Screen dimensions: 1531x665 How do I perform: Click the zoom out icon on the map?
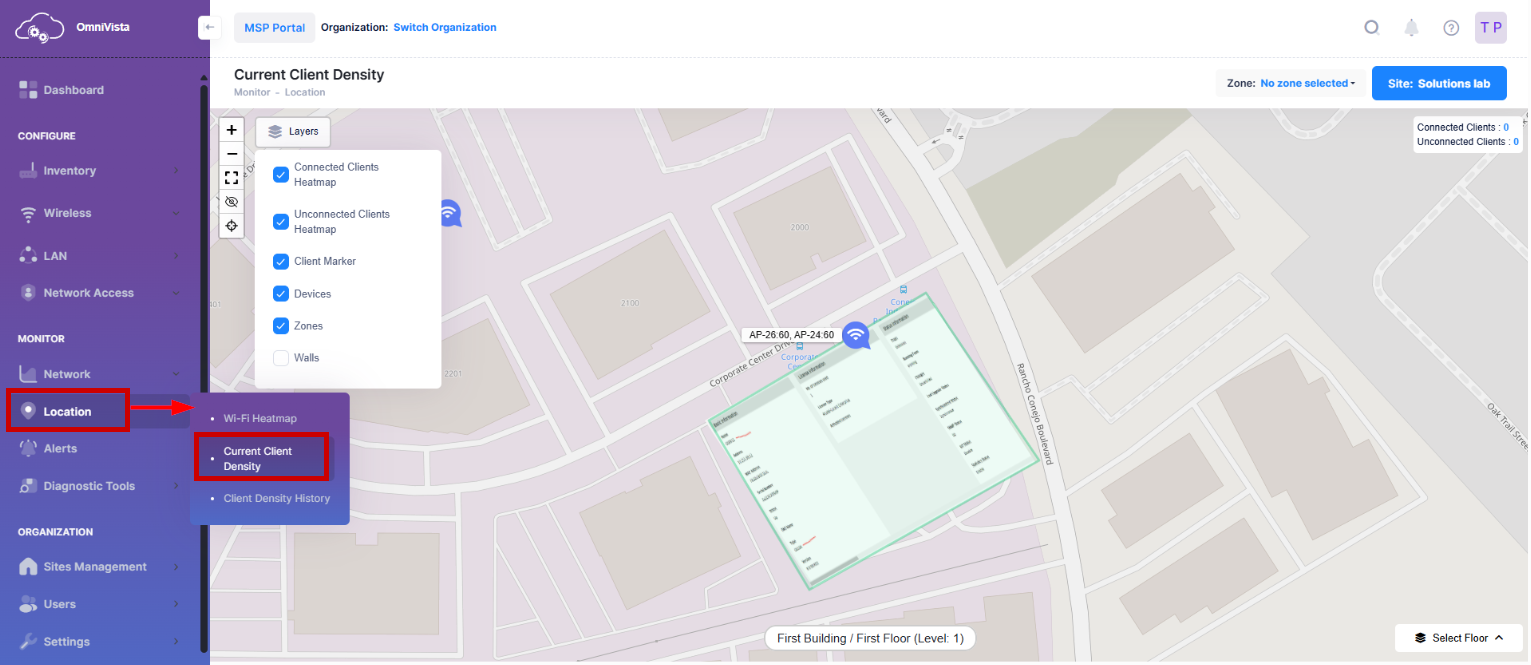click(231, 153)
